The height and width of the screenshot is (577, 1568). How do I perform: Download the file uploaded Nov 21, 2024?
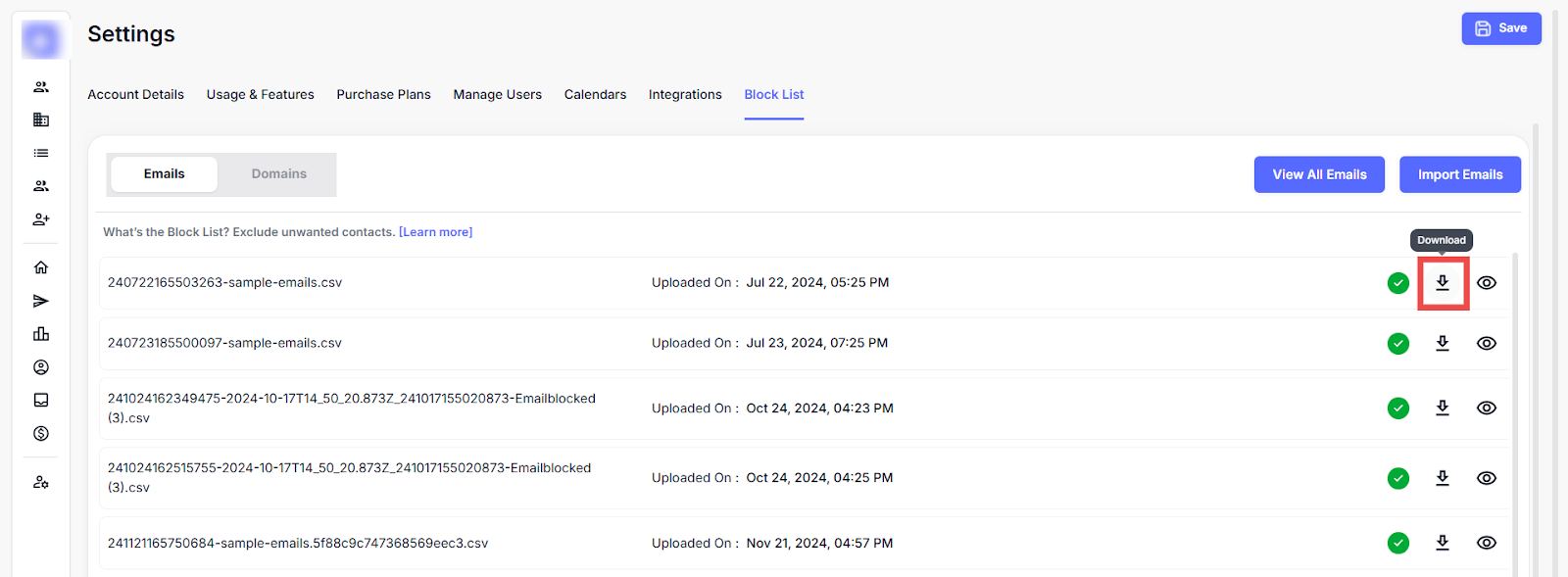click(x=1443, y=543)
